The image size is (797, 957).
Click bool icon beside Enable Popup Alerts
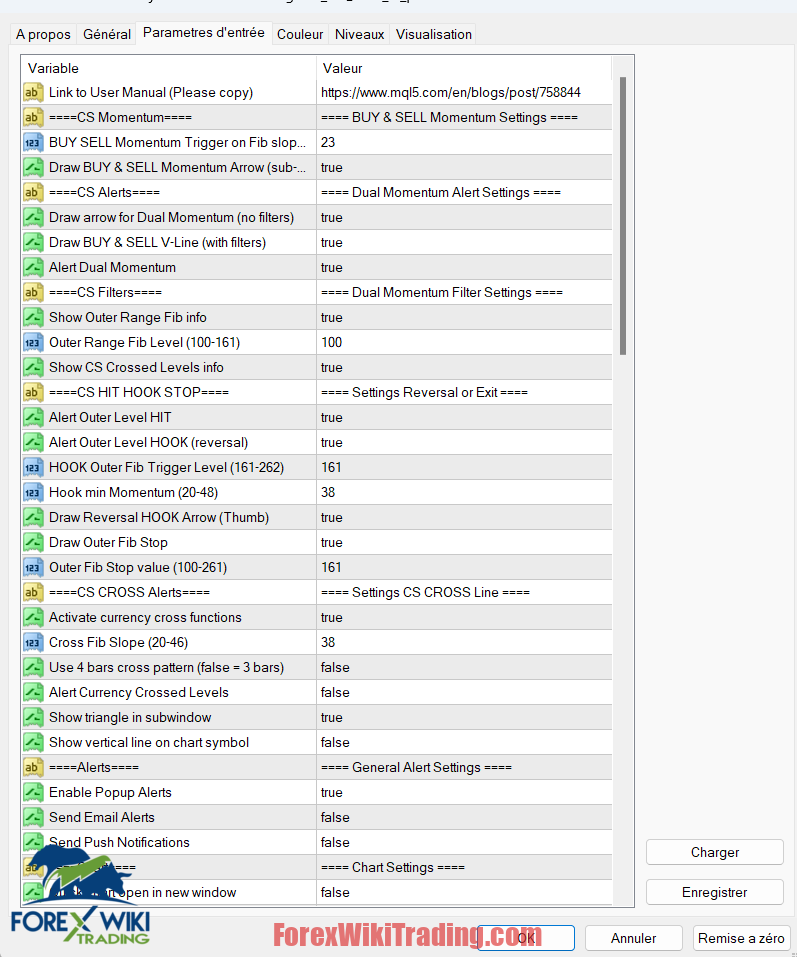pyautogui.click(x=33, y=793)
